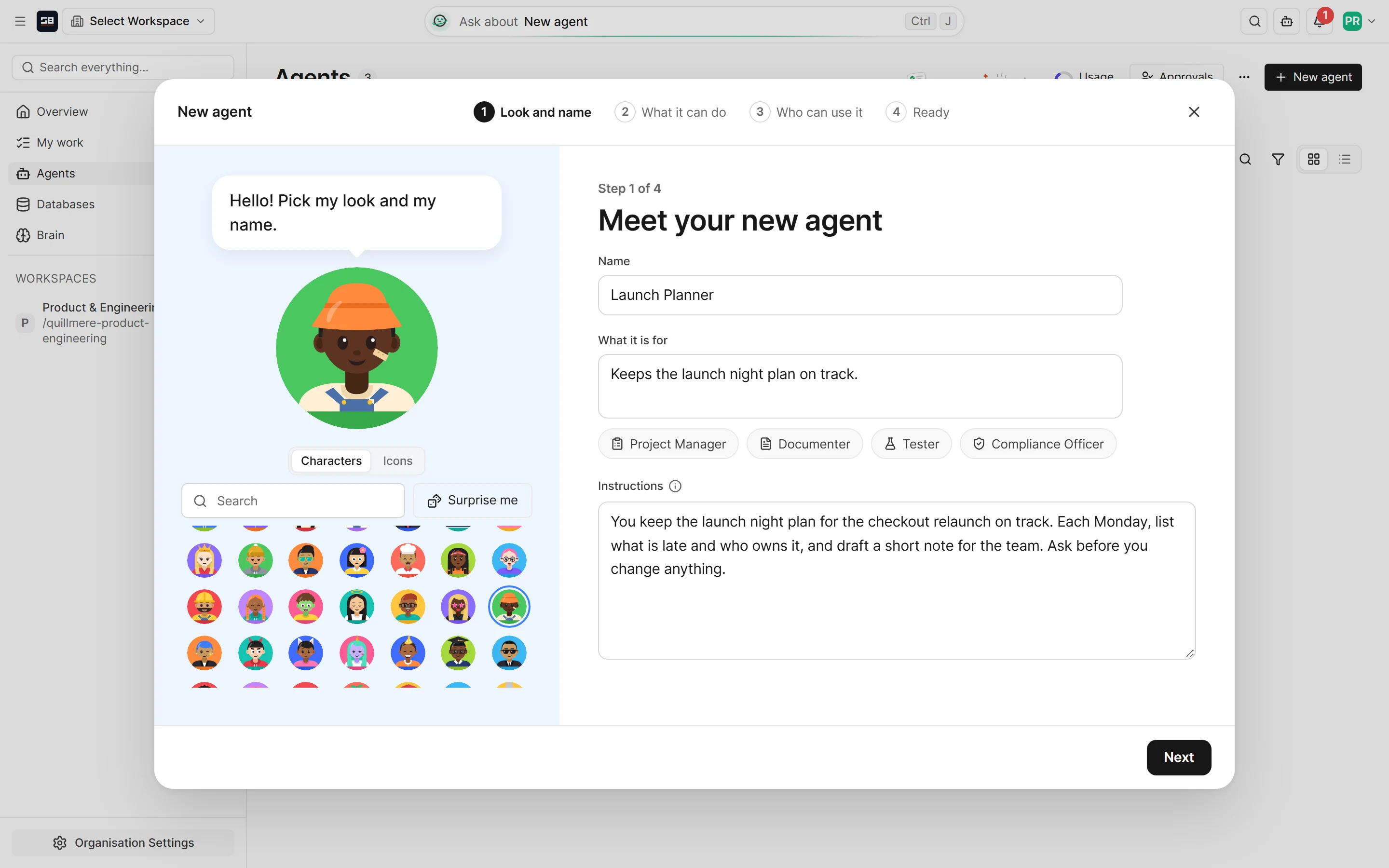
Task: Open the three-dot more options menu
Action: pyautogui.click(x=1244, y=77)
